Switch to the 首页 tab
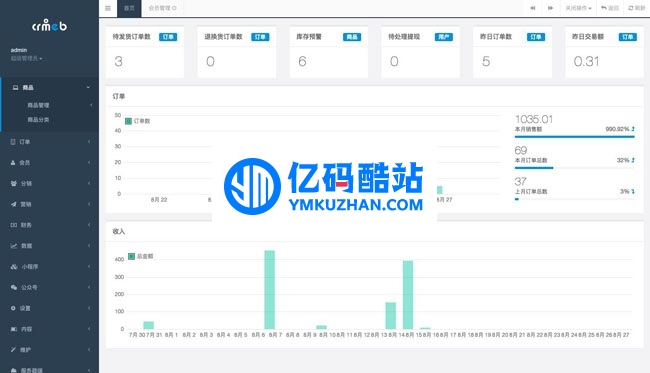Screen dimensions: 650x373 click(129, 8)
